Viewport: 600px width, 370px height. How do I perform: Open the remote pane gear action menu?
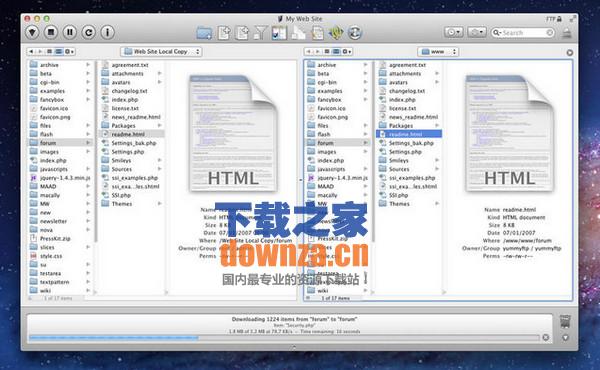pyautogui.click(x=347, y=51)
